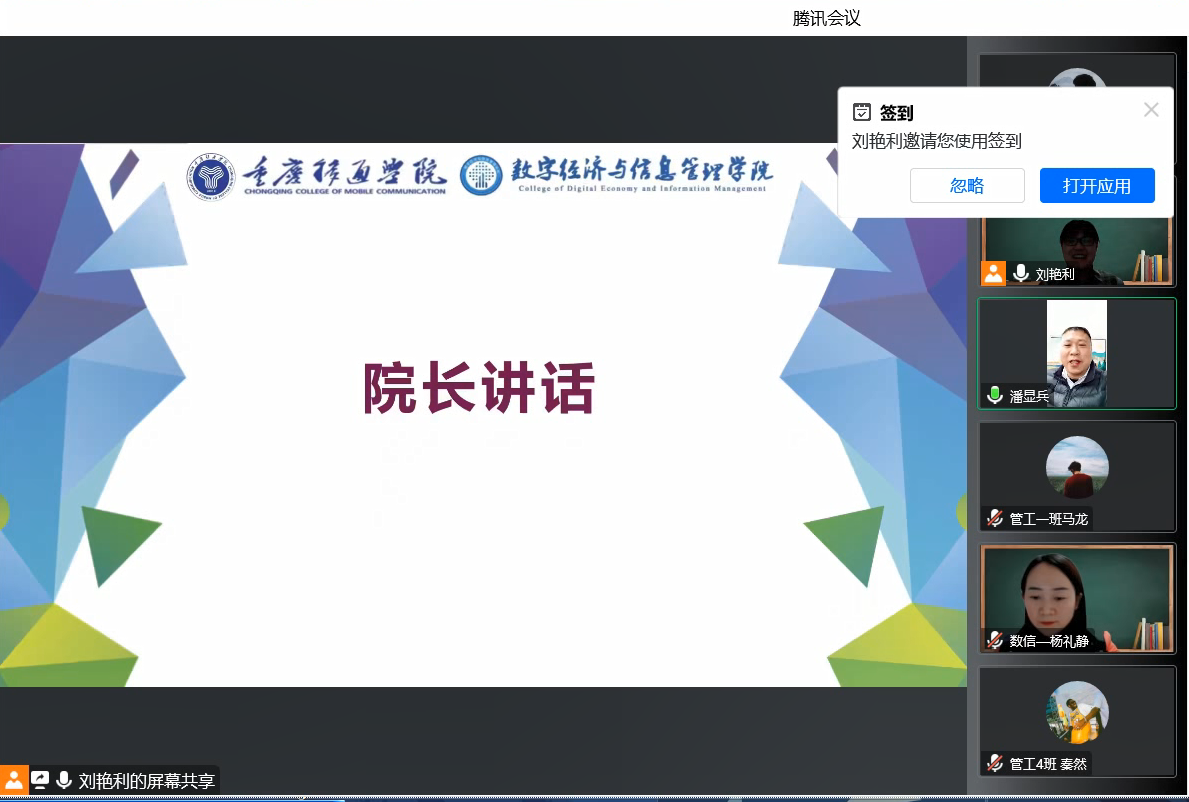Close the 签到 notification popup
This screenshot has width=1189, height=802.
pos(1151,110)
